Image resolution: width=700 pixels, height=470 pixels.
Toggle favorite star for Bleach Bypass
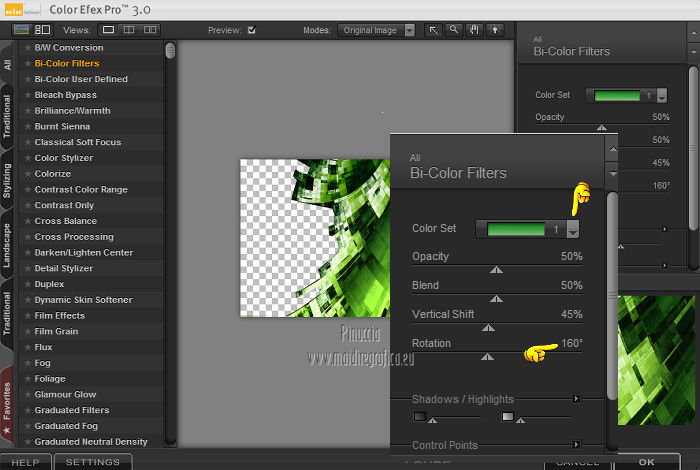(x=28, y=95)
